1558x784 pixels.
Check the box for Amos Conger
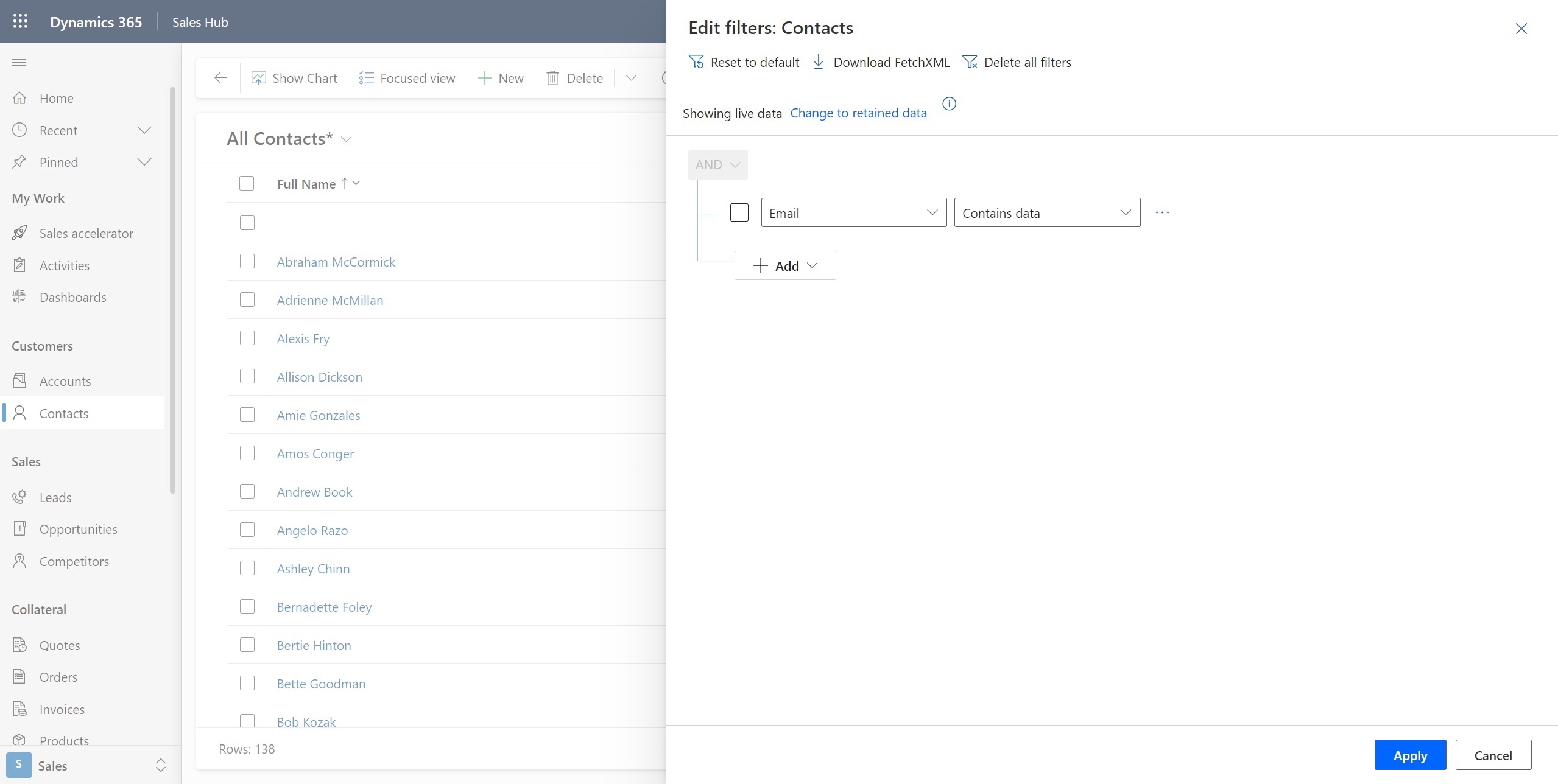tap(247, 453)
